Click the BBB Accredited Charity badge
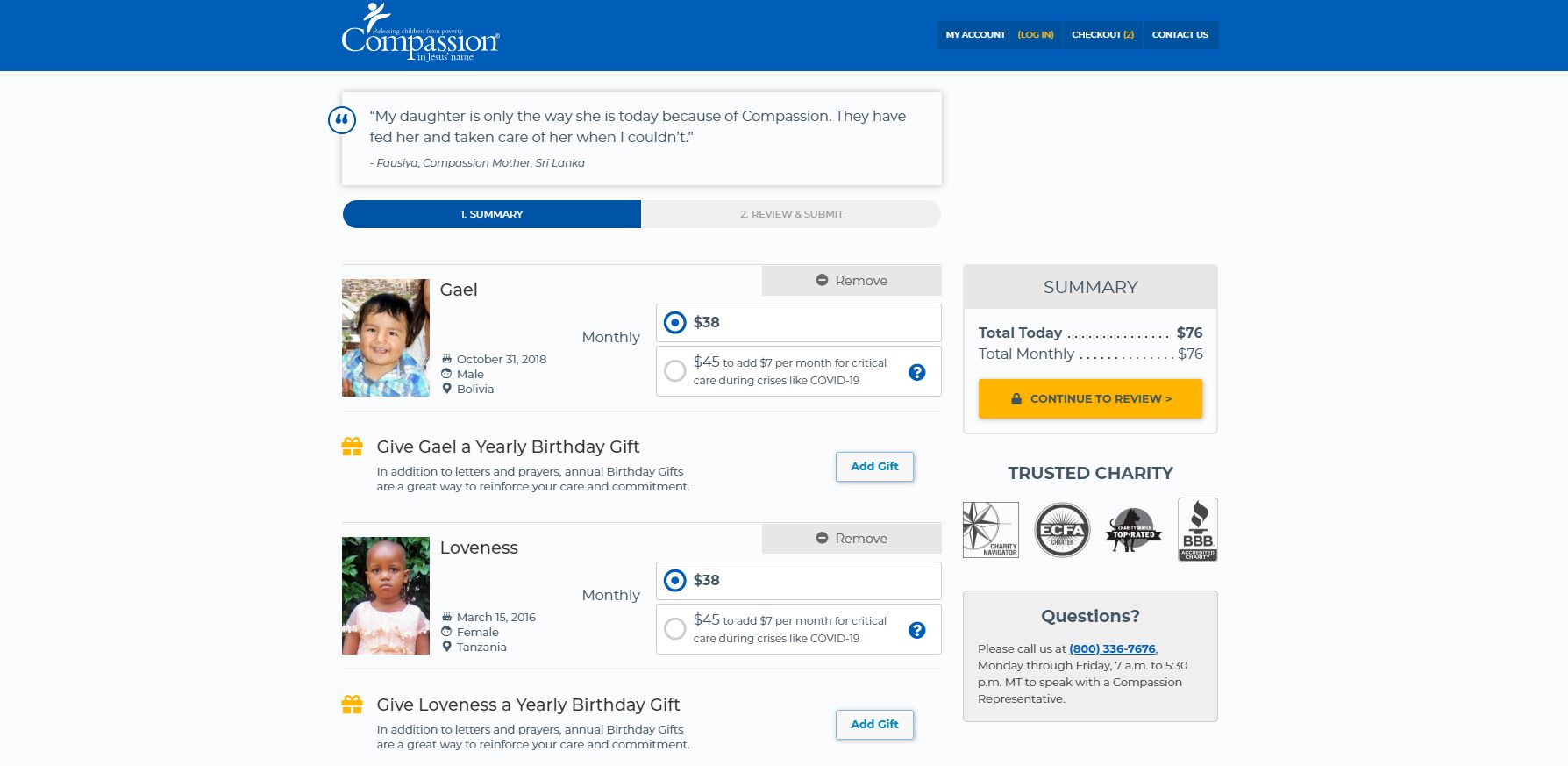1568x766 pixels. point(1198,530)
